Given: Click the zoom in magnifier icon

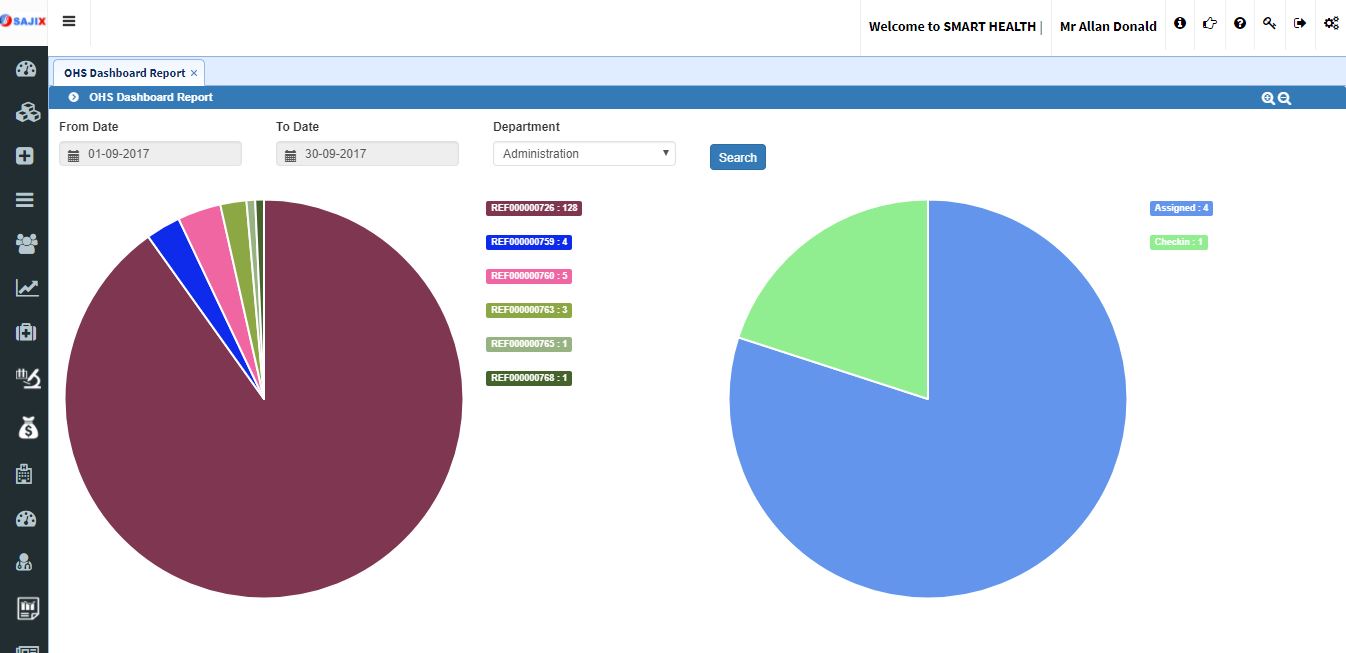Looking at the screenshot, I should [x=1268, y=98].
